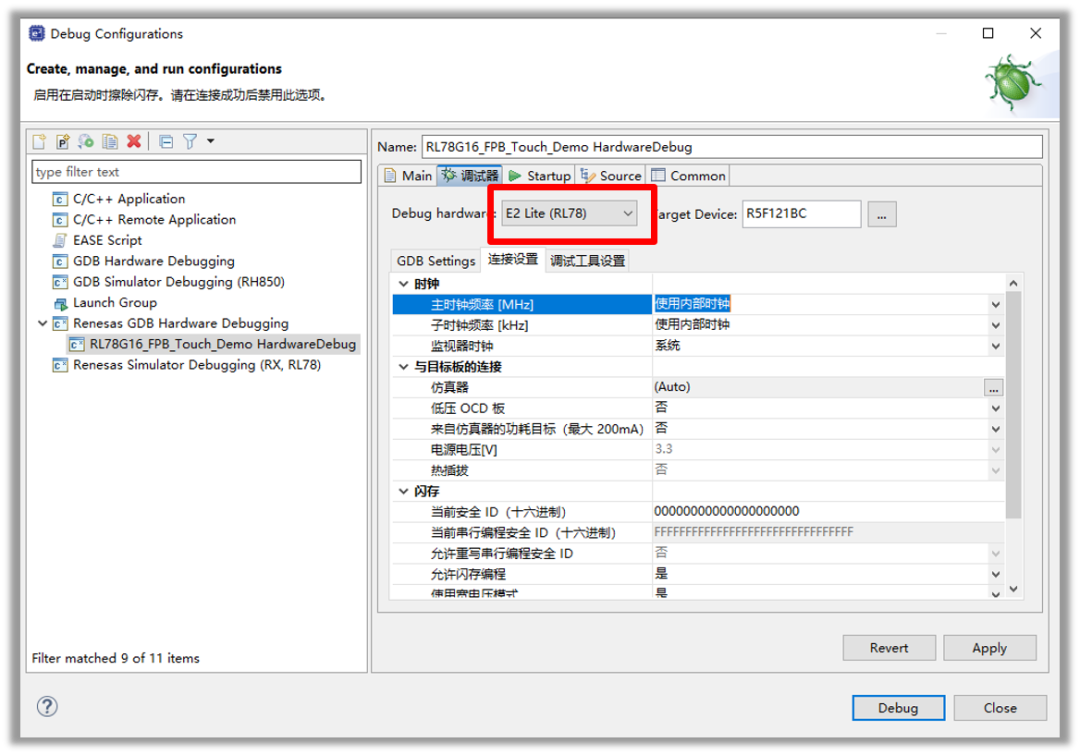Open the main clock frequency dropdown arrow

995,304
